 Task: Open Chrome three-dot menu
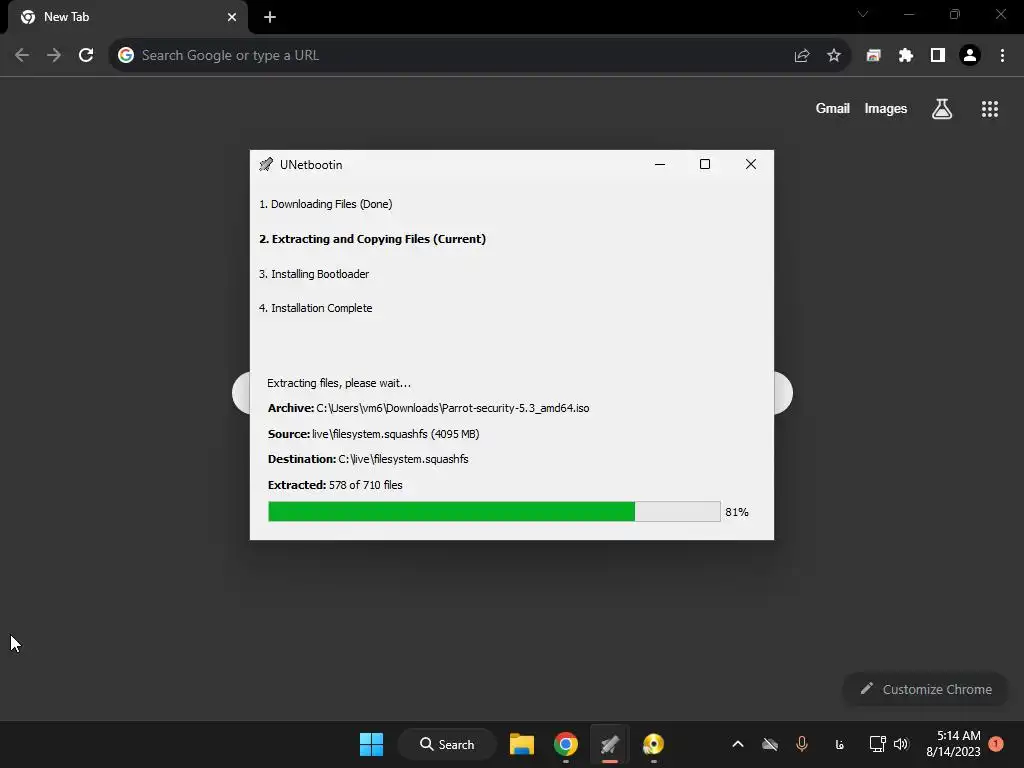tap(1002, 56)
